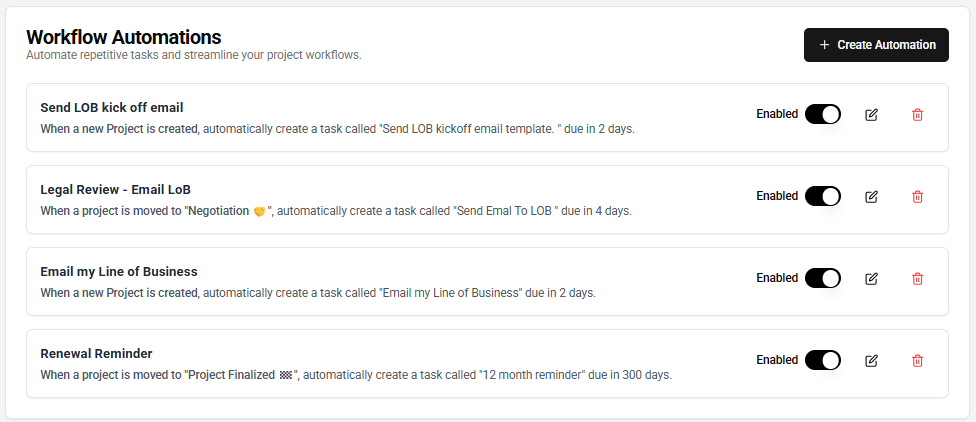Click the Email my Line of Business heading
976x422 pixels.
coord(119,272)
